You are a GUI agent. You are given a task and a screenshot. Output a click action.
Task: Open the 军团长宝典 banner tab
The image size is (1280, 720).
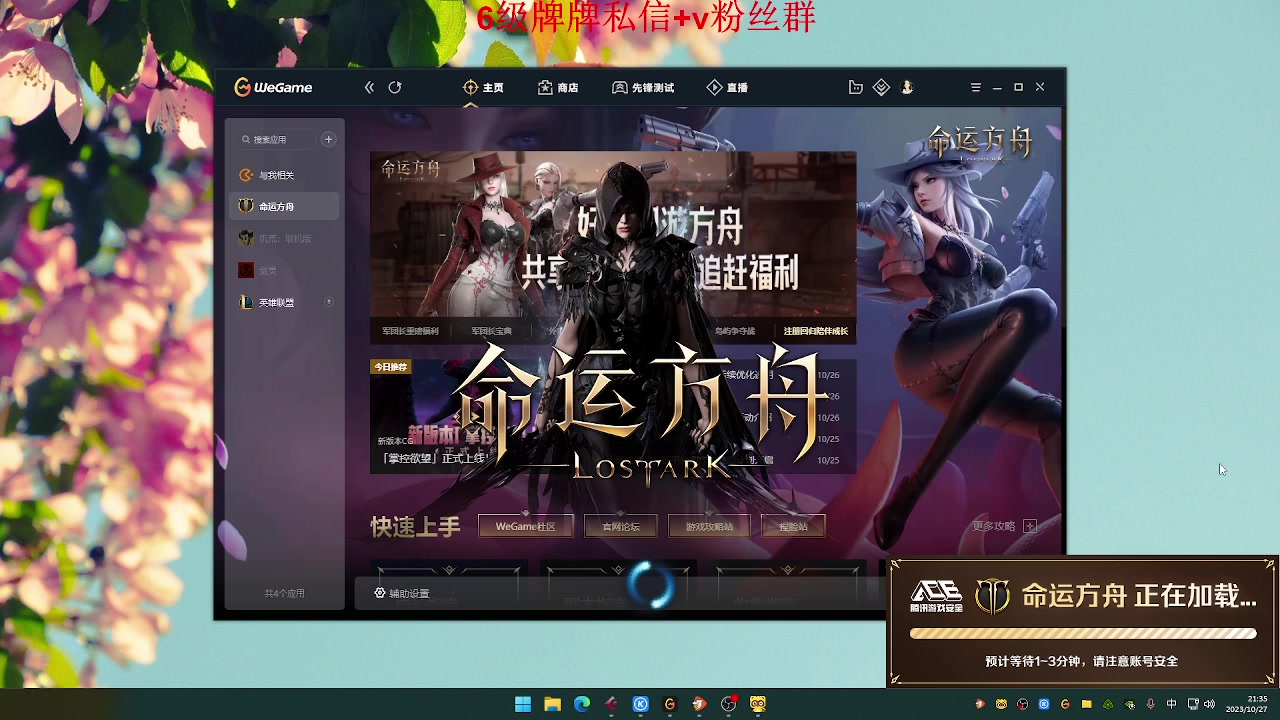coord(491,331)
